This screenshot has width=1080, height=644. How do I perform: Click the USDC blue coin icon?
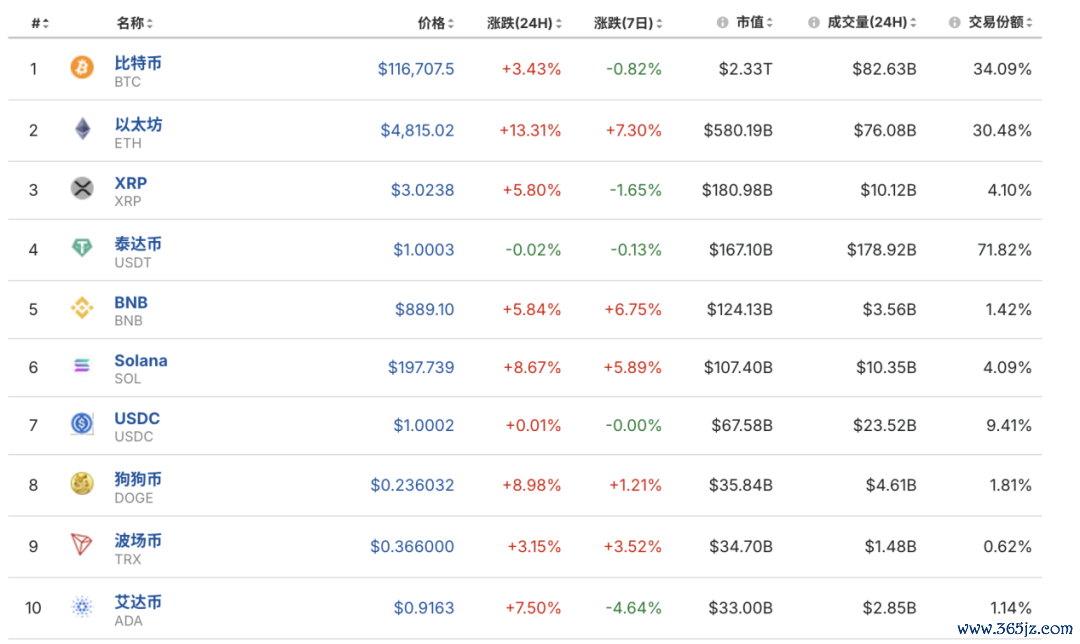coord(82,424)
